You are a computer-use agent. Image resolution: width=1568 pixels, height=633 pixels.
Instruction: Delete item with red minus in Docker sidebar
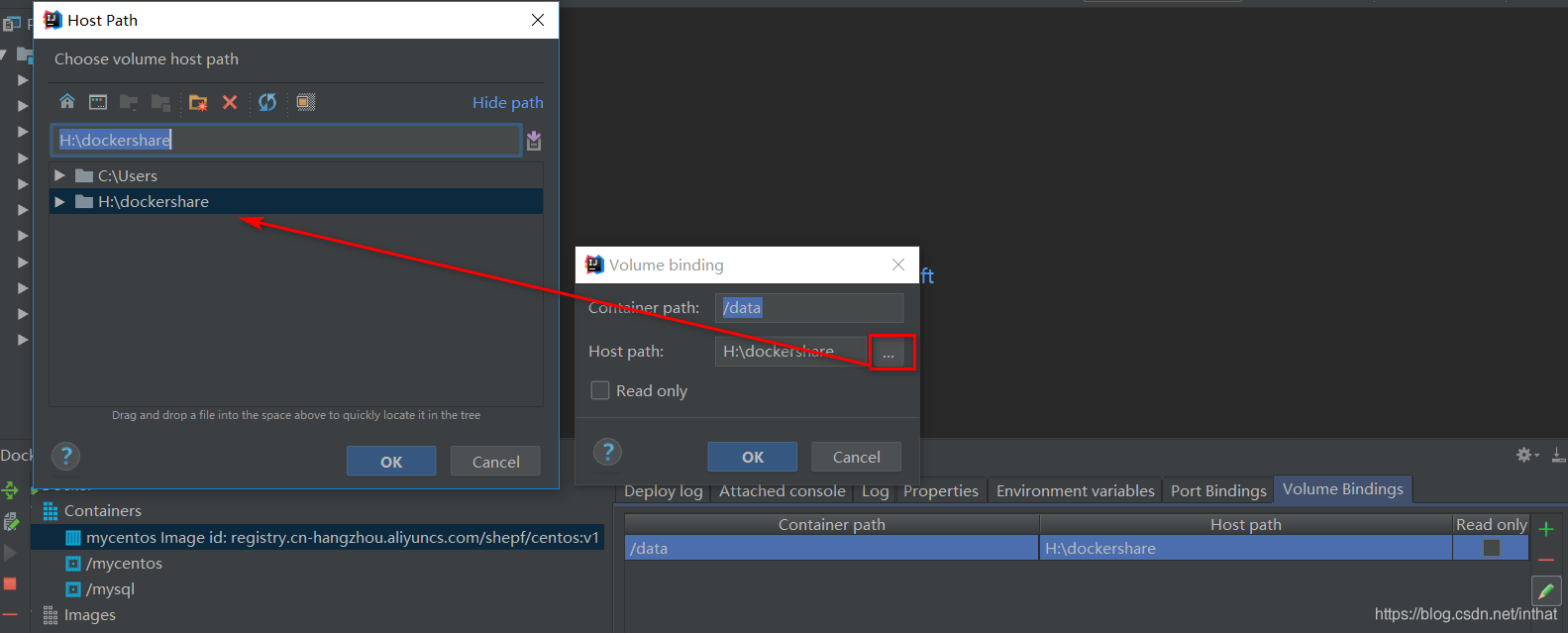point(10,614)
